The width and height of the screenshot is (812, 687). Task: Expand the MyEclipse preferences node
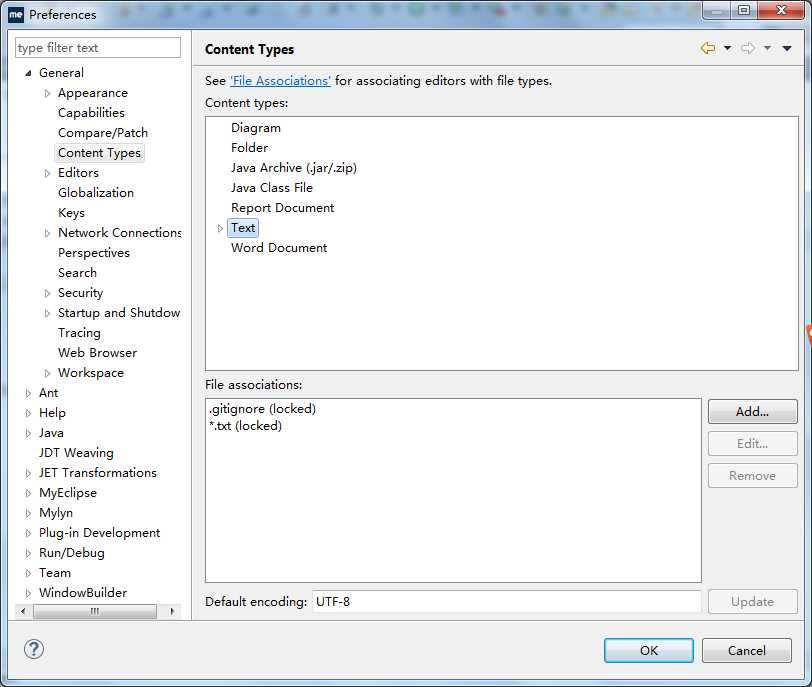point(28,493)
